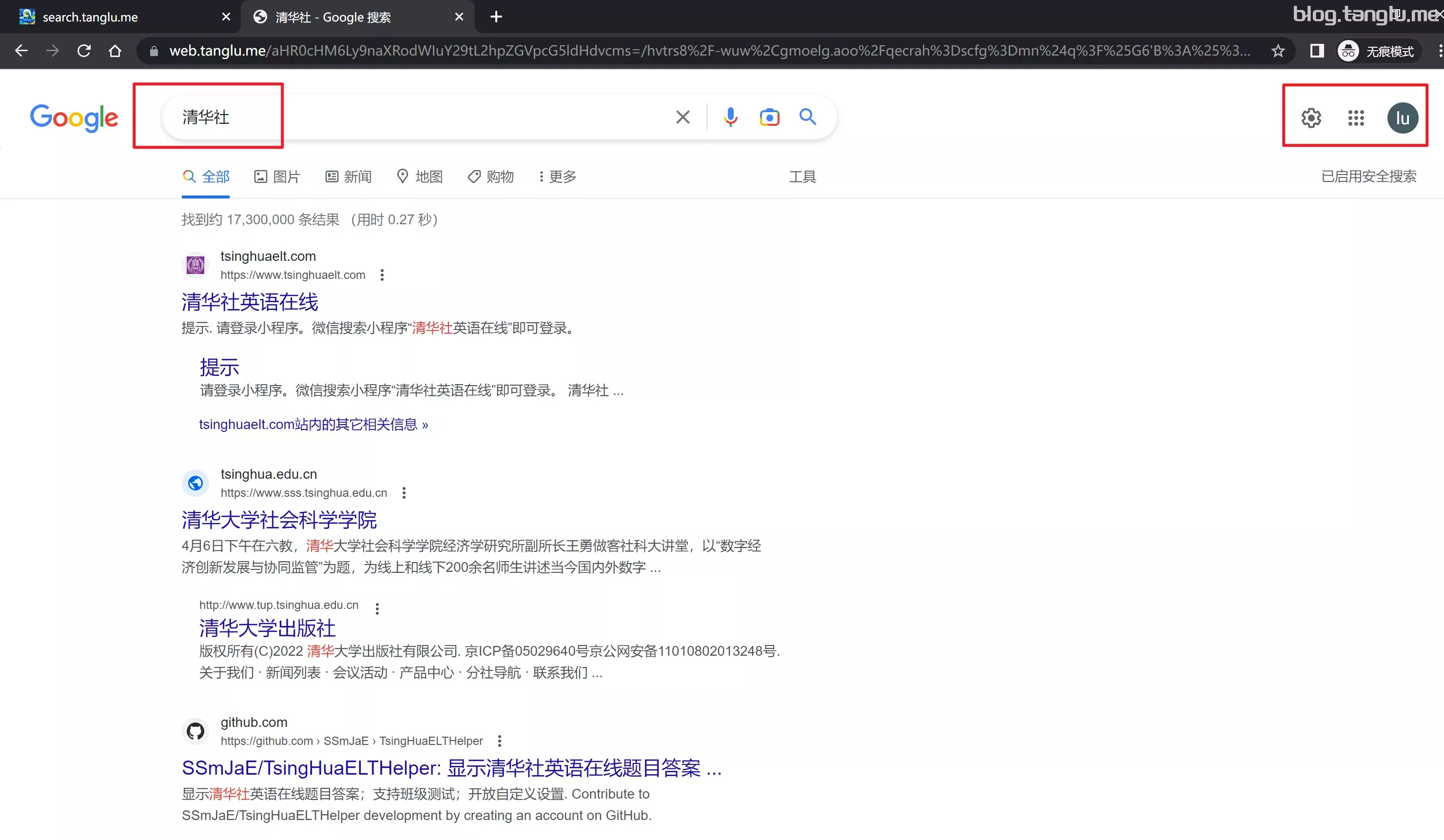
Task: Switch to the 新闻 results tab
Action: pos(348,176)
